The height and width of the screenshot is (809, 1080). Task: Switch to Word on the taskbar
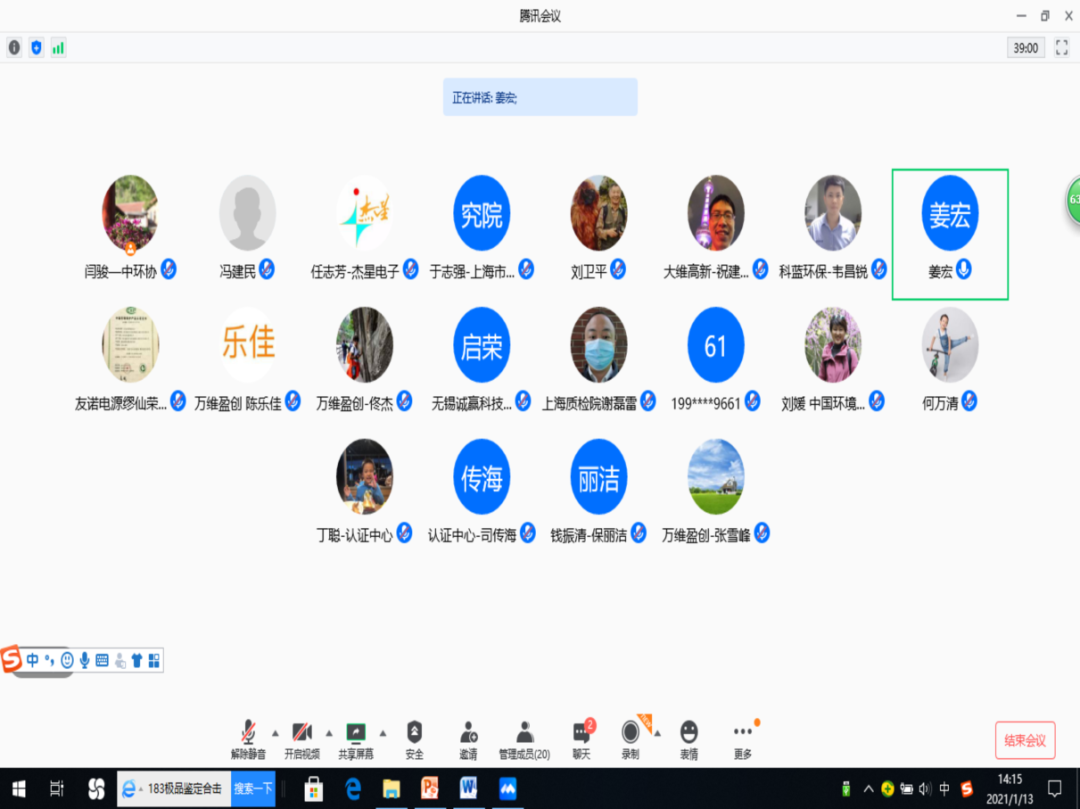point(468,788)
